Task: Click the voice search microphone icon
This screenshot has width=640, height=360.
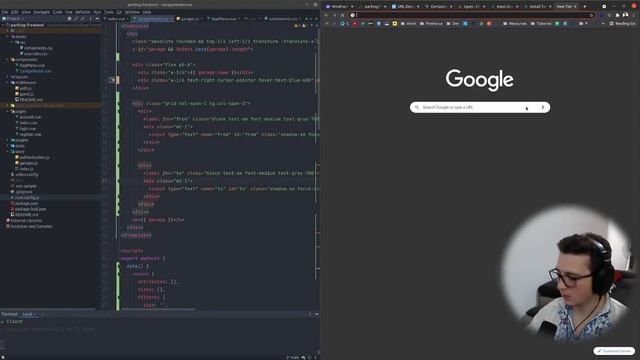Action: point(542,107)
